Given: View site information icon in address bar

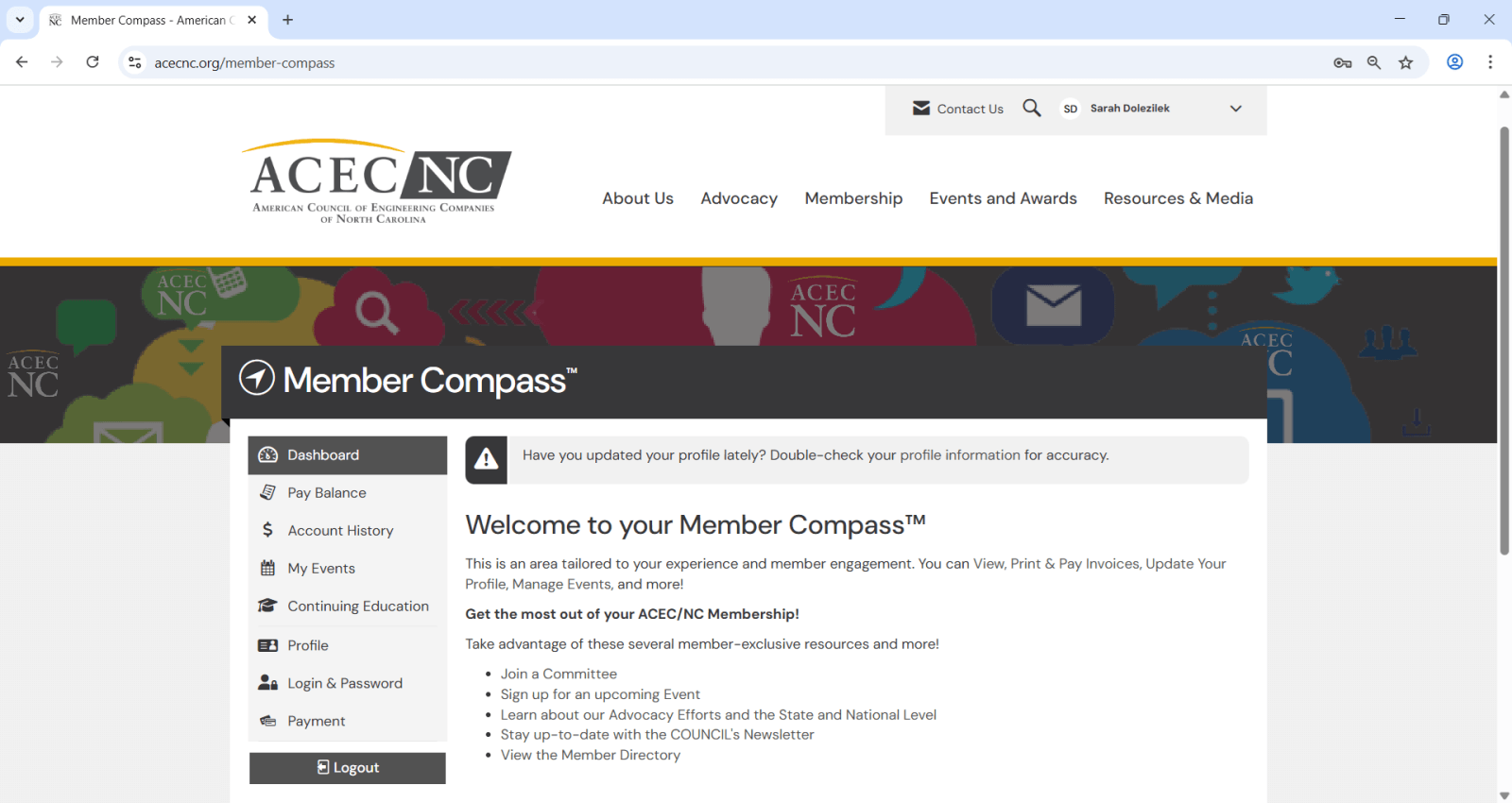Looking at the screenshot, I should 135,62.
